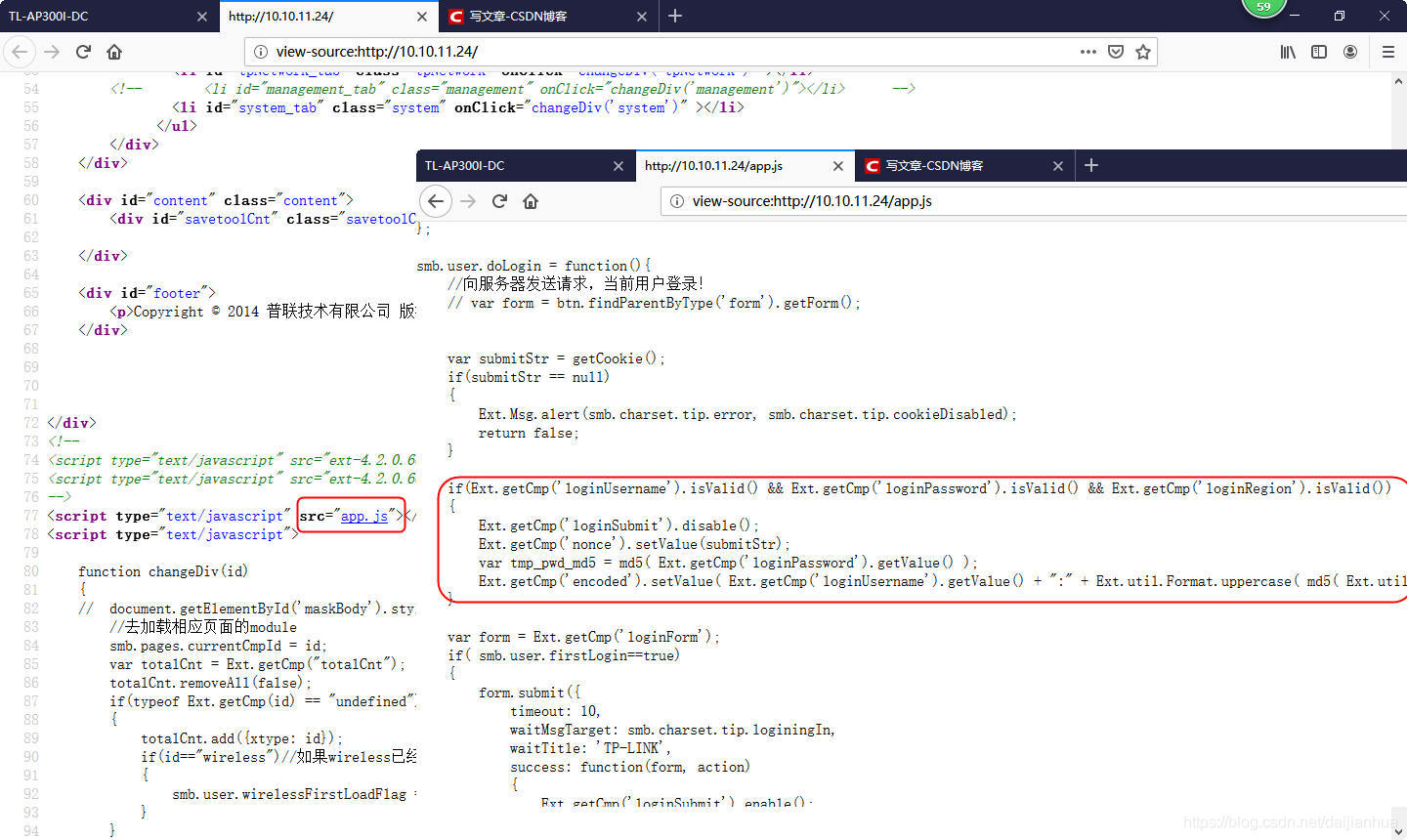Click 'if(submitStr == null)' line

[x=529, y=377]
